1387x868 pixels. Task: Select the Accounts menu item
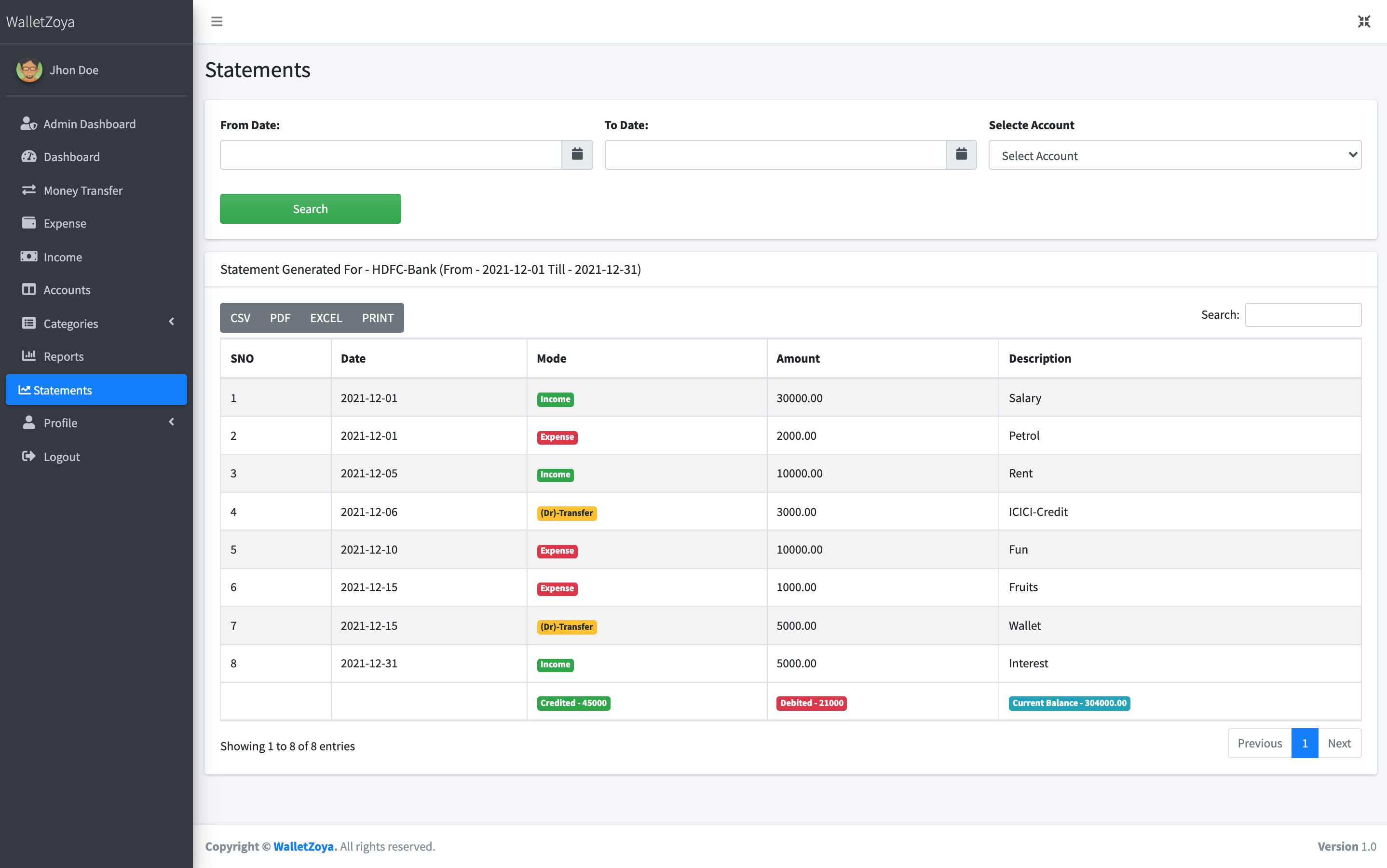tap(67, 290)
